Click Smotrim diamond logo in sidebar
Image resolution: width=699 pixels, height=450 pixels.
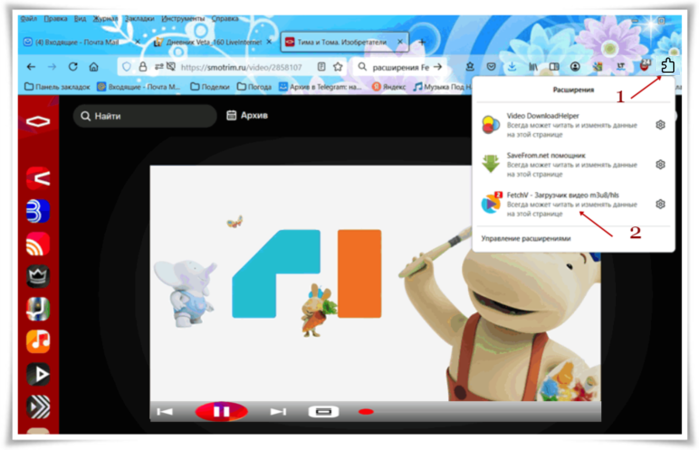[x=38, y=121]
